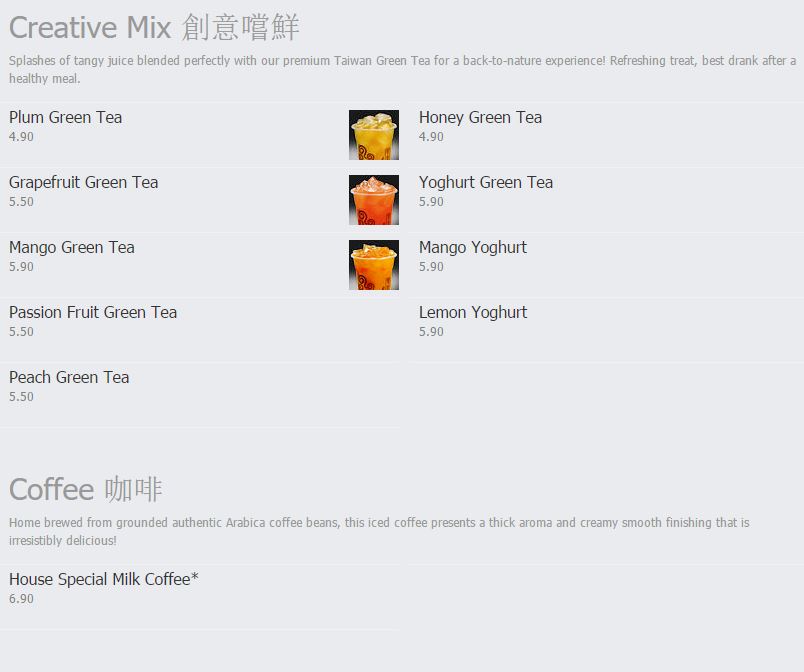Click the 4.90 price under Honey Green Tea

[431, 137]
